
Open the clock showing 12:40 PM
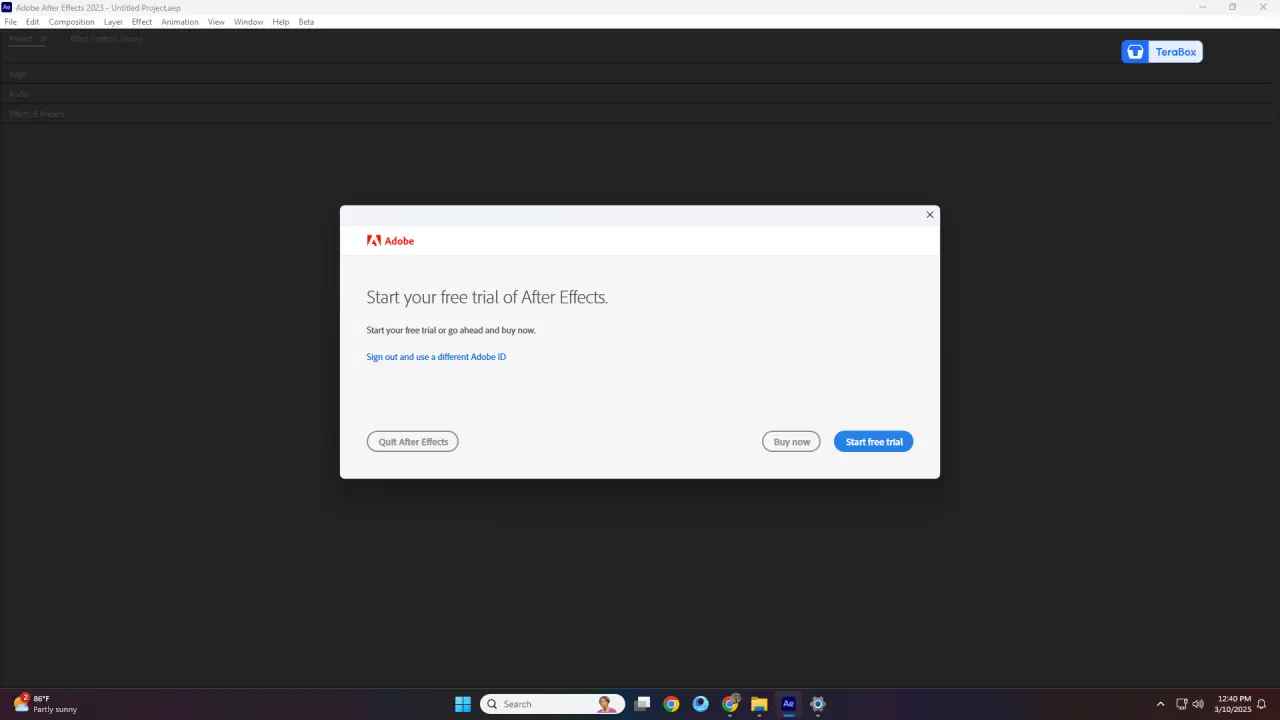(x=1234, y=704)
